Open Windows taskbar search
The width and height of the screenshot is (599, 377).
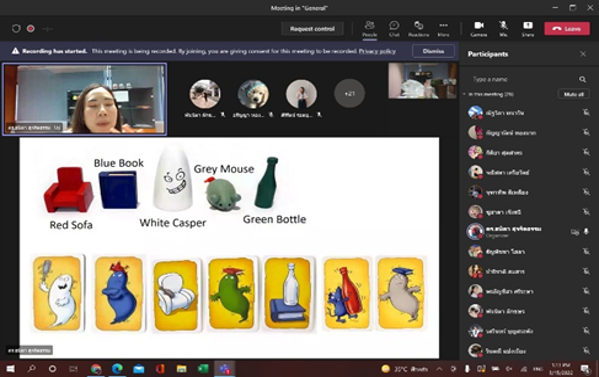pyautogui.click(x=31, y=369)
